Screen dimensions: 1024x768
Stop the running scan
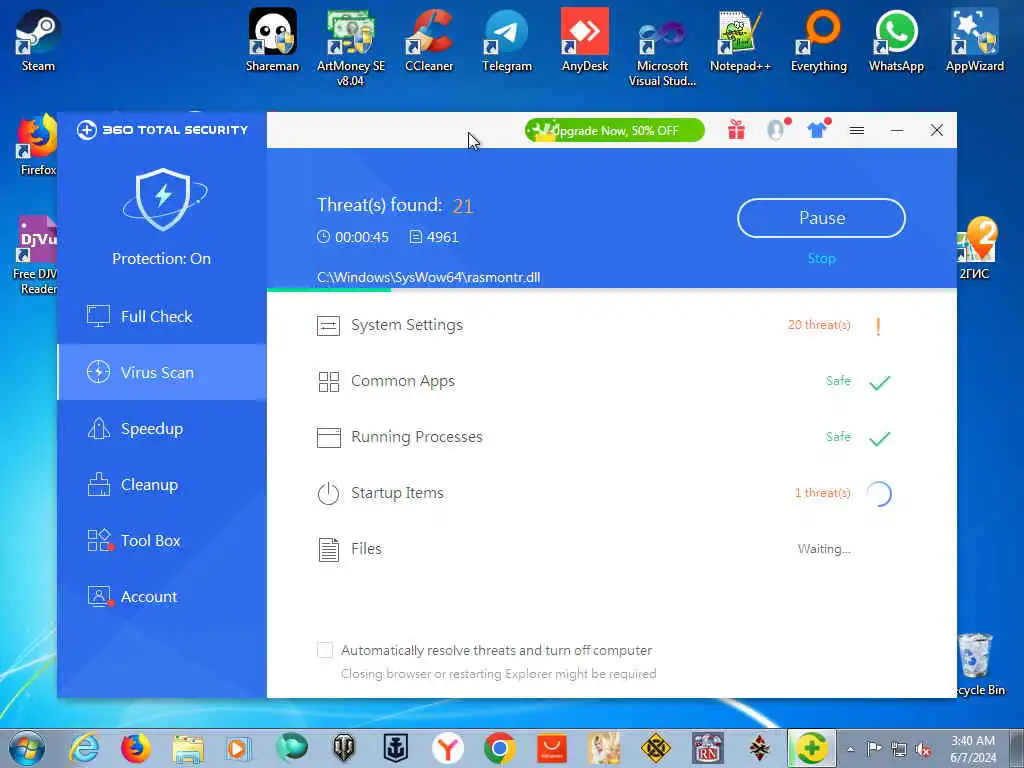click(x=822, y=259)
